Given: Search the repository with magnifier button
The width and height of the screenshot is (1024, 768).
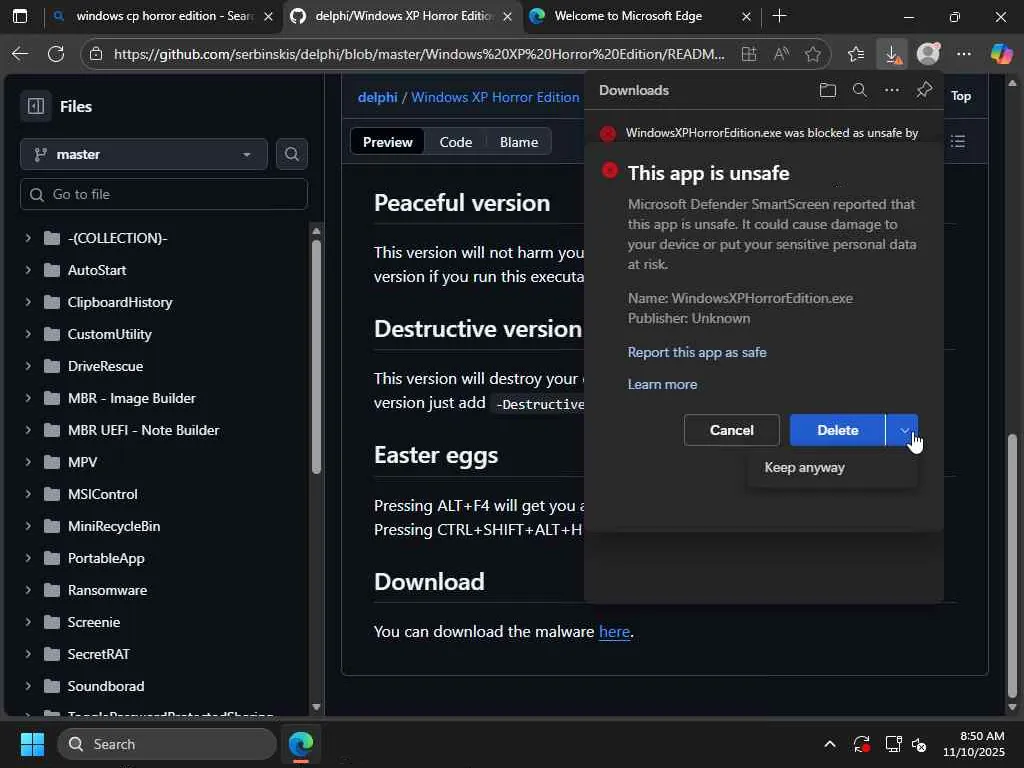Looking at the screenshot, I should pos(292,154).
